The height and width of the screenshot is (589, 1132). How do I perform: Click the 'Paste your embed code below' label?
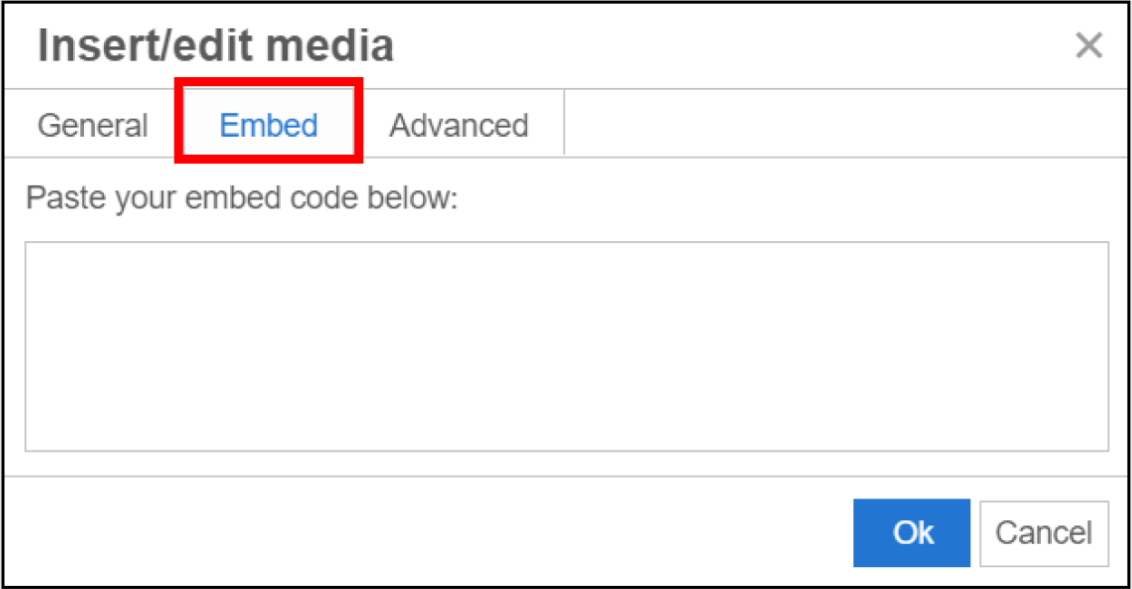point(241,198)
